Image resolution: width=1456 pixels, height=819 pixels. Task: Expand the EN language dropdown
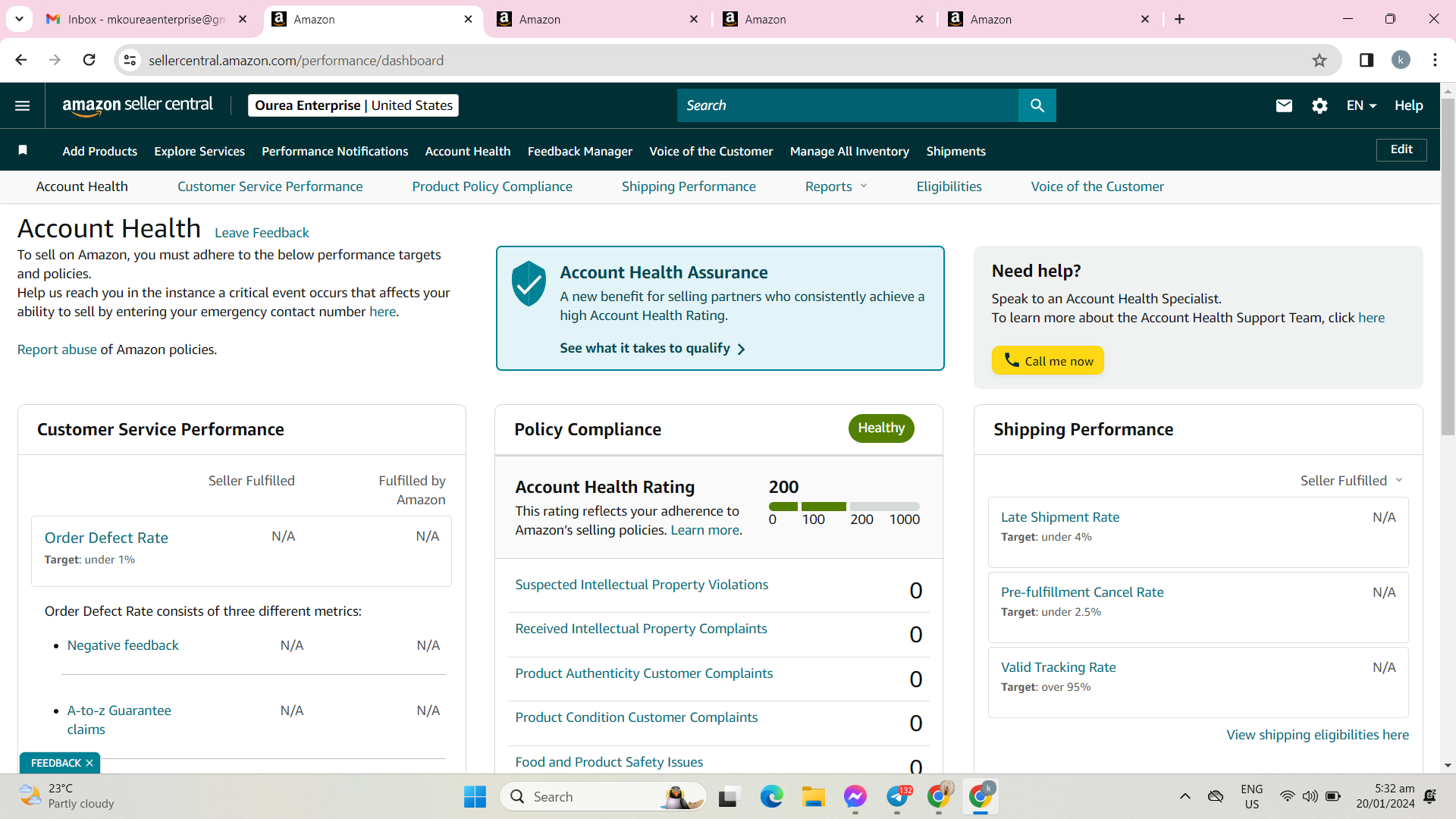coord(1361,105)
